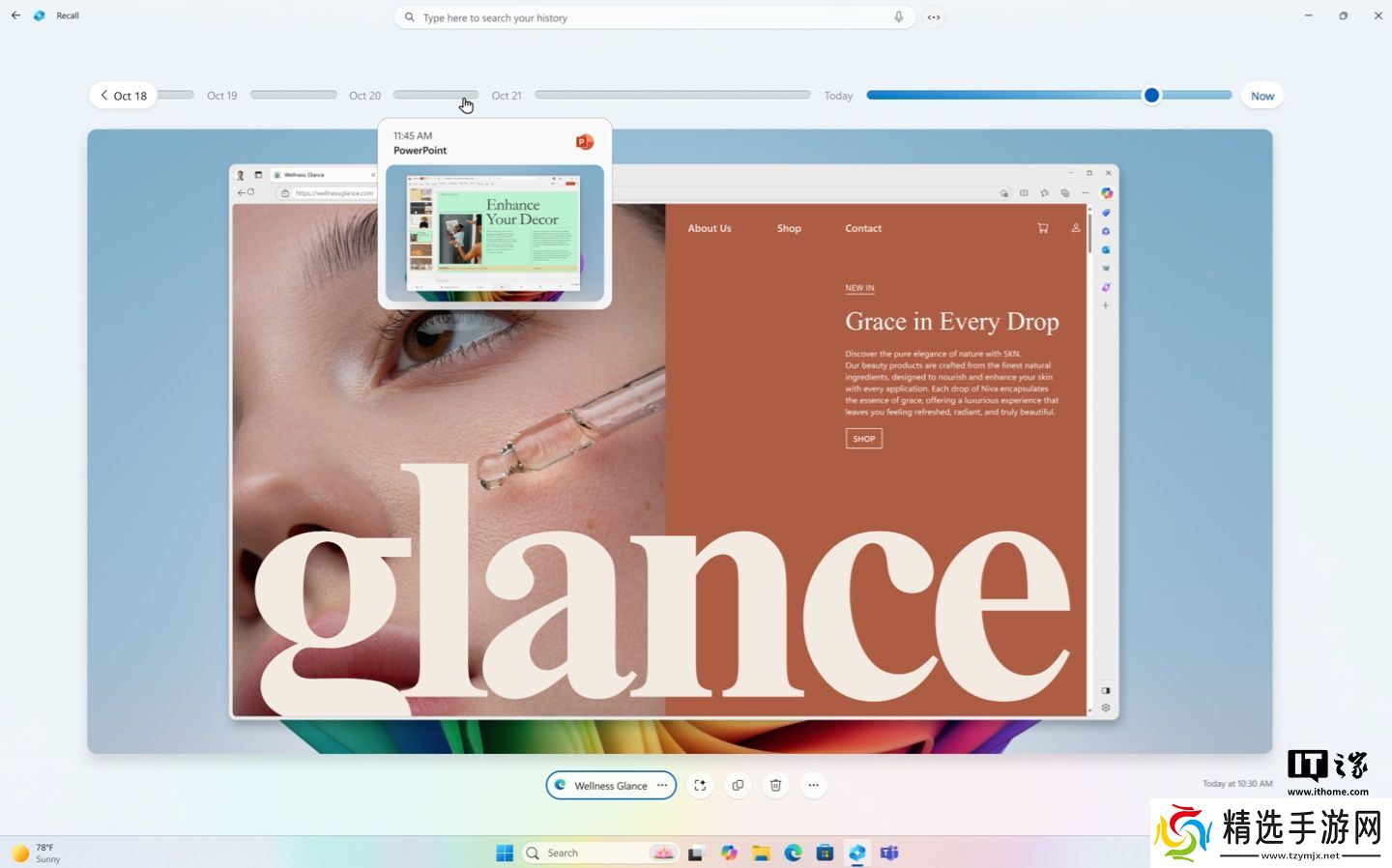This screenshot has width=1392, height=868.
Task: Click the Oct 21 timeline segment
Action: click(x=672, y=95)
